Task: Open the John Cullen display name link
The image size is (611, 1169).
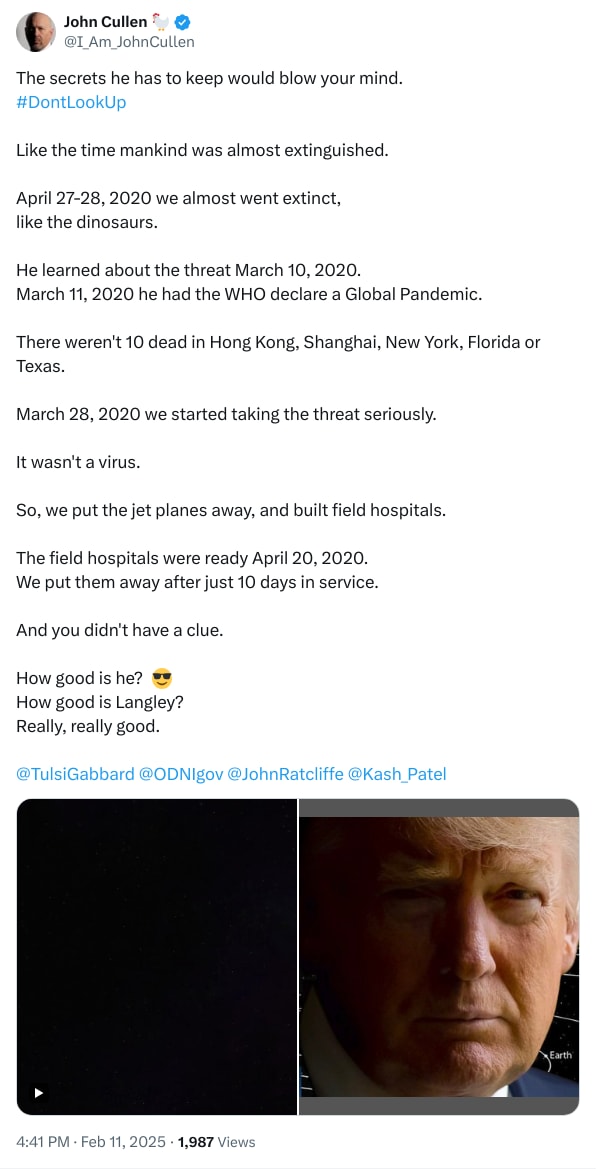Action: point(105,22)
